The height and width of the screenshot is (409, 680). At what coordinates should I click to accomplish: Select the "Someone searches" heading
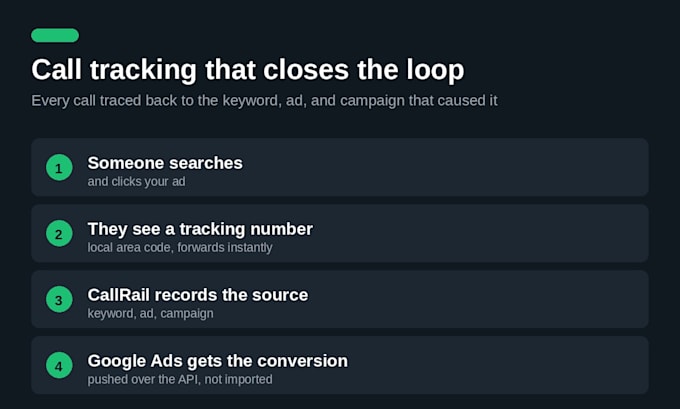click(165, 163)
